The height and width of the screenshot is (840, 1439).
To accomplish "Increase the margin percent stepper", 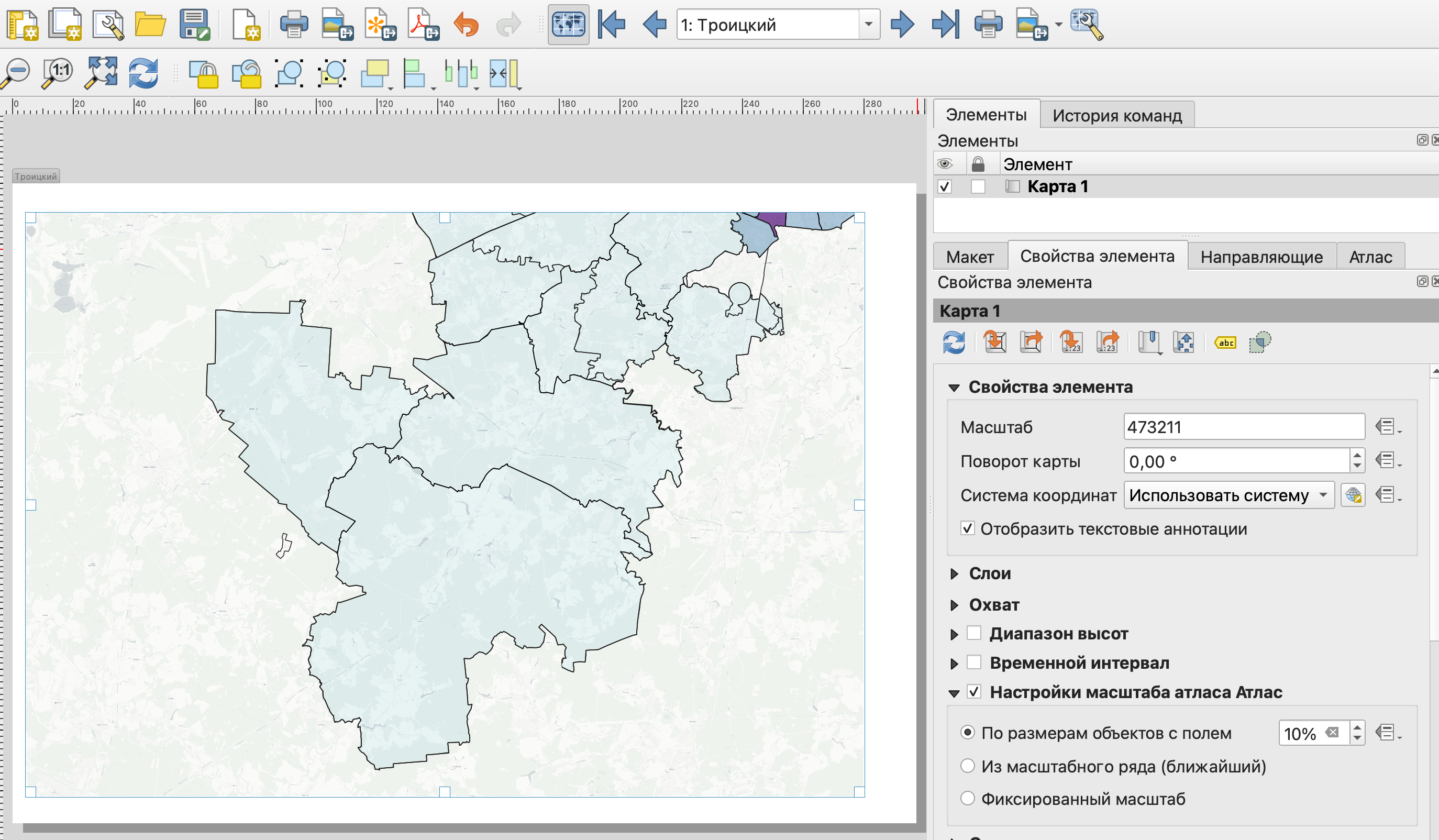I will [x=1357, y=727].
